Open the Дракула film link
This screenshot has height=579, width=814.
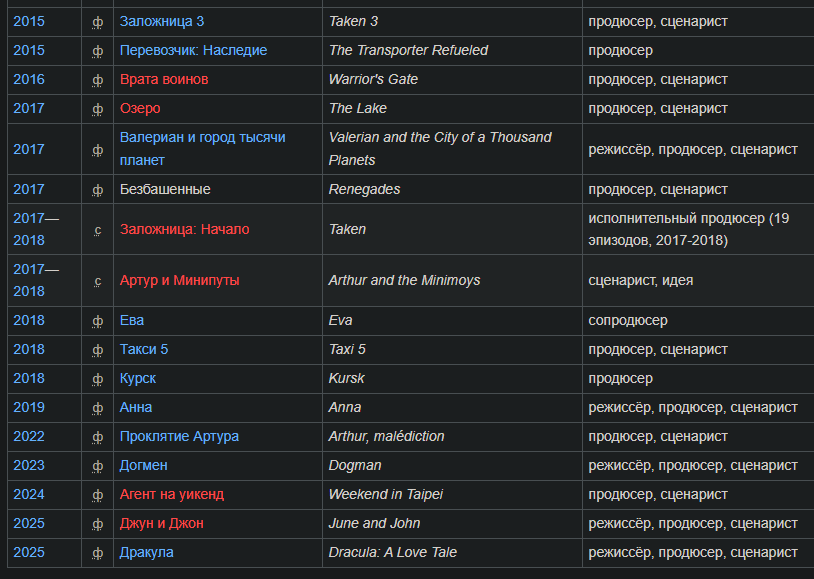point(146,553)
